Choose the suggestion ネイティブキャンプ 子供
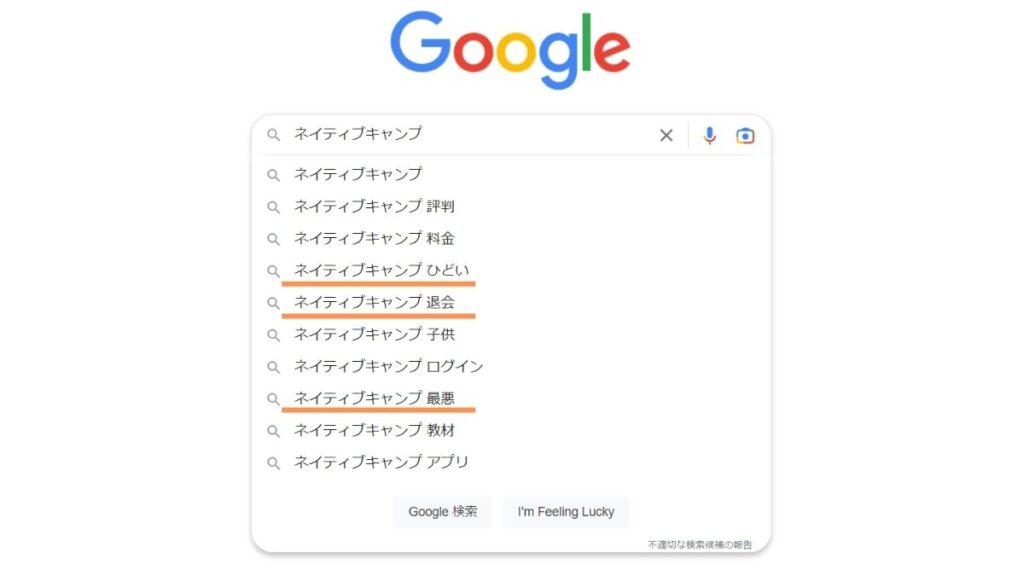 (374, 334)
